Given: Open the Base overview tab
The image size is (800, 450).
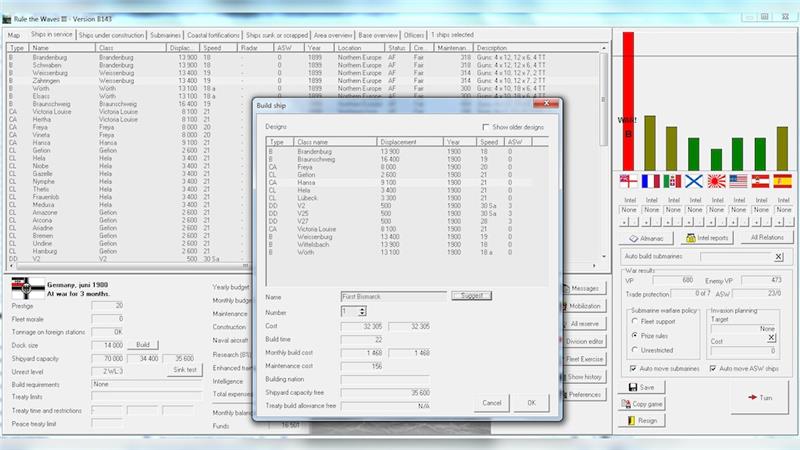Looking at the screenshot, I should pyautogui.click(x=378, y=35).
